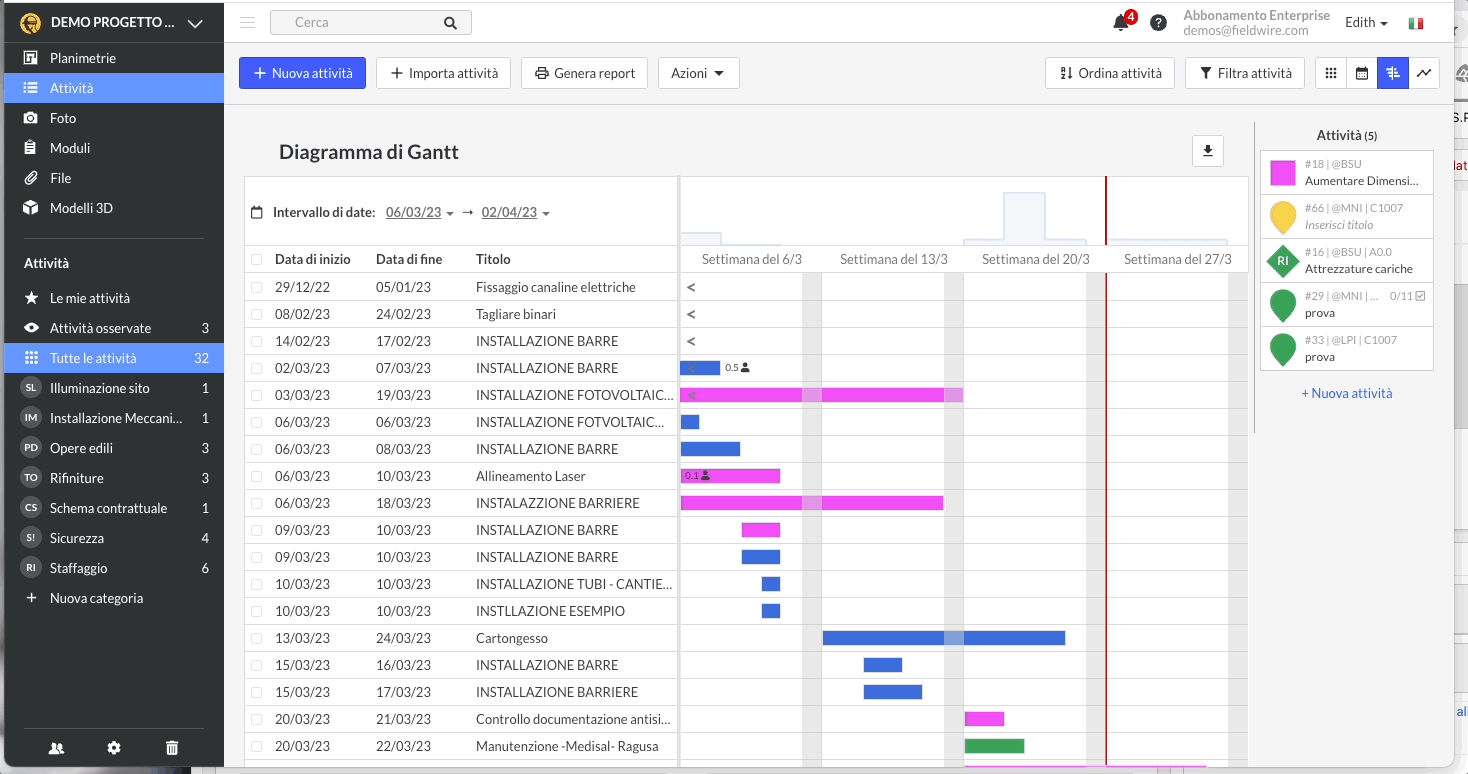
Task: Expand the Azioni dropdown
Action: [698, 73]
